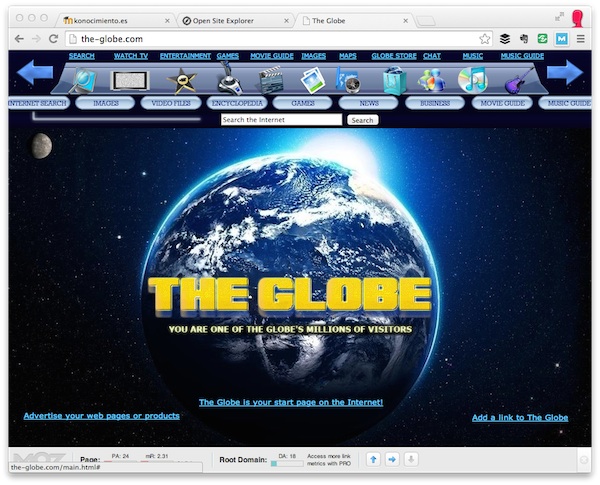Switch to the Open Site Explorer tab
The width and height of the screenshot is (600, 485).
pos(236,20)
